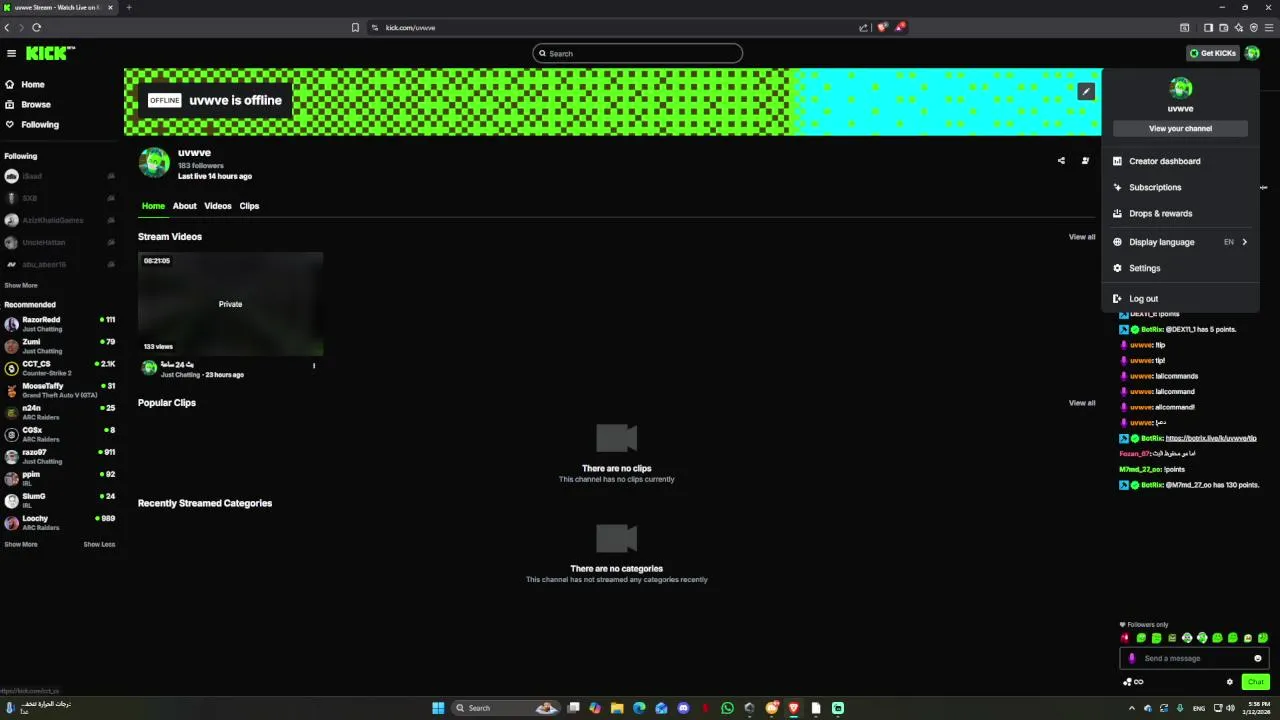This screenshot has height=720, width=1280.
Task: Open the browser main menu
Action: (x=1270, y=27)
